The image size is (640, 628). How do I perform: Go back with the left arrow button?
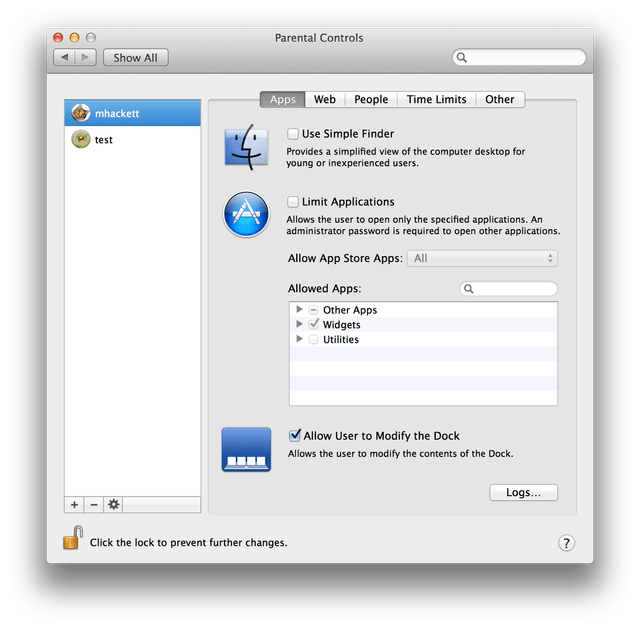point(64,57)
